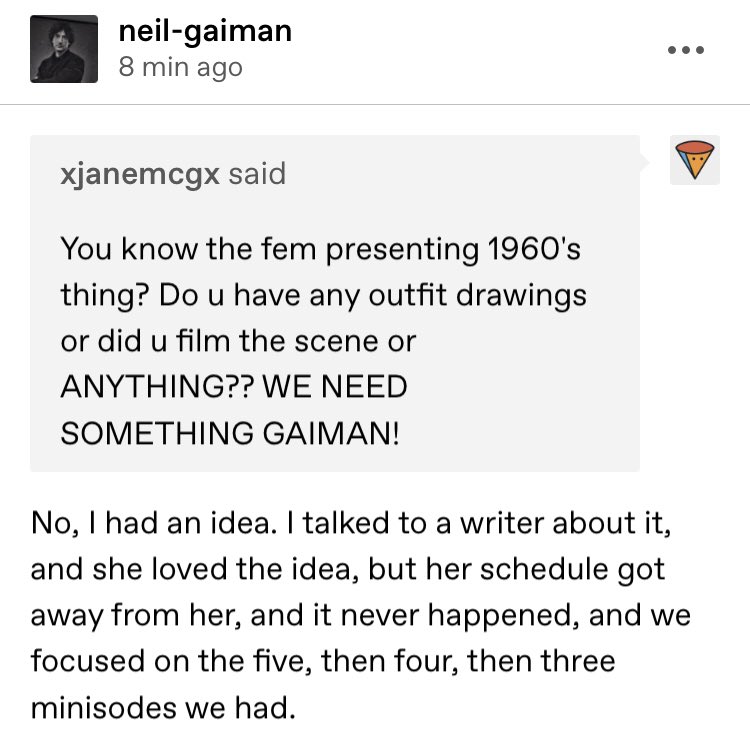This screenshot has width=750, height=755.
Task: Tap the "SOMETHING GAIMAN!" text in the ask
Action: [229, 433]
